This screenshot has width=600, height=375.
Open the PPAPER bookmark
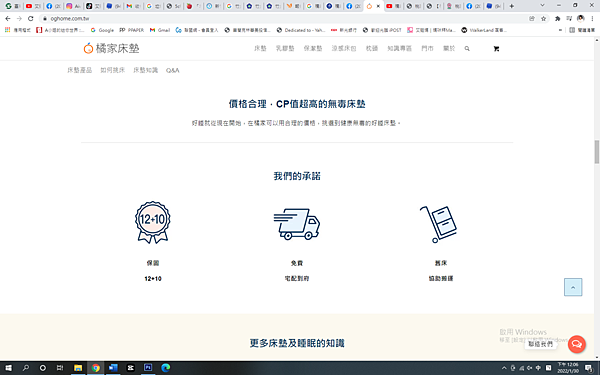pos(132,30)
